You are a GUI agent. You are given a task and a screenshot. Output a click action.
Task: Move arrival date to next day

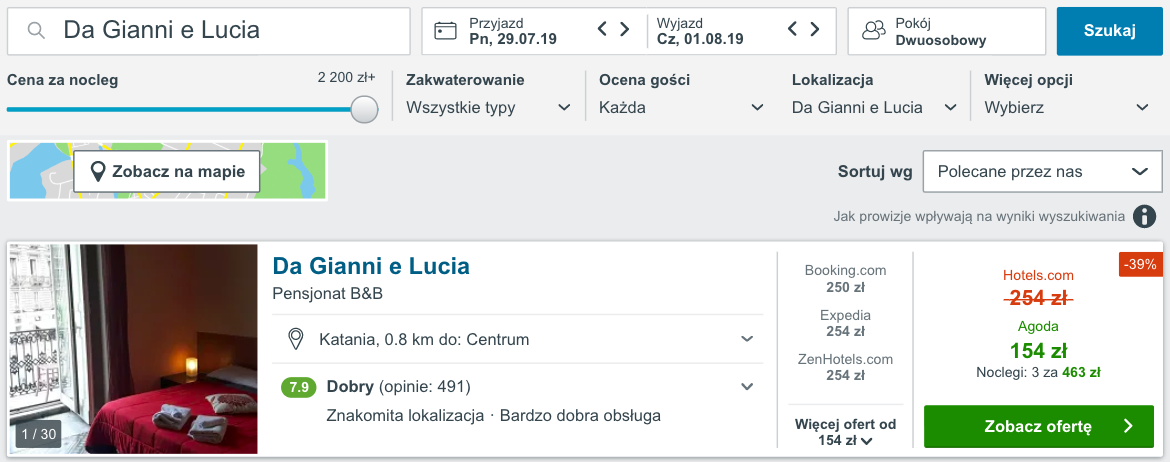[x=625, y=29]
